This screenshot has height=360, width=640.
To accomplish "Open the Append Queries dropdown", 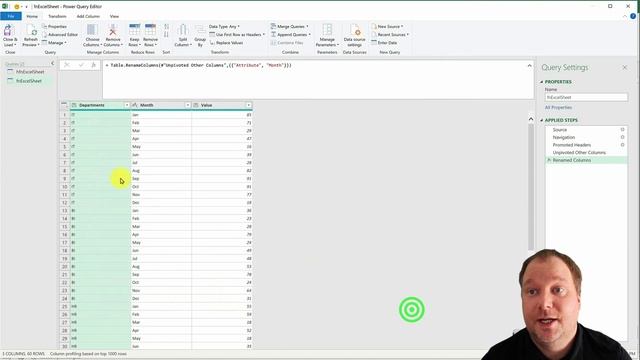I will (291, 35).
